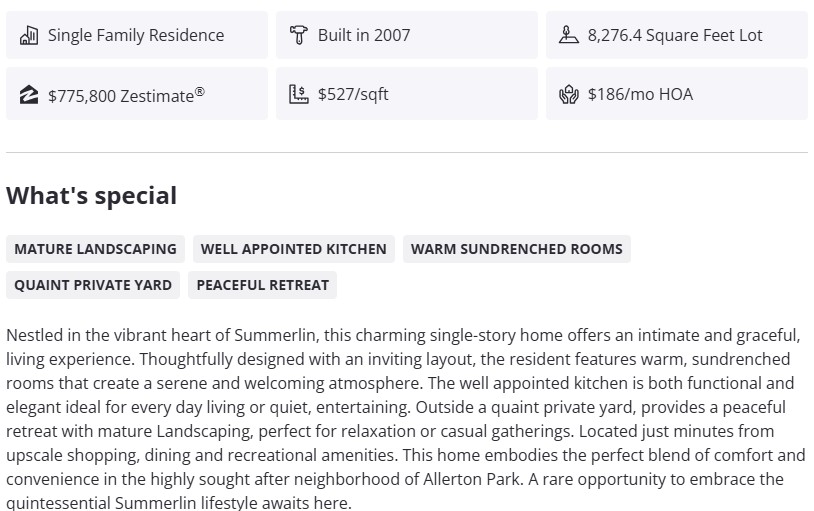Click the listing description paragraph
This screenshot has height=511, width=814.
[x=406, y=419]
